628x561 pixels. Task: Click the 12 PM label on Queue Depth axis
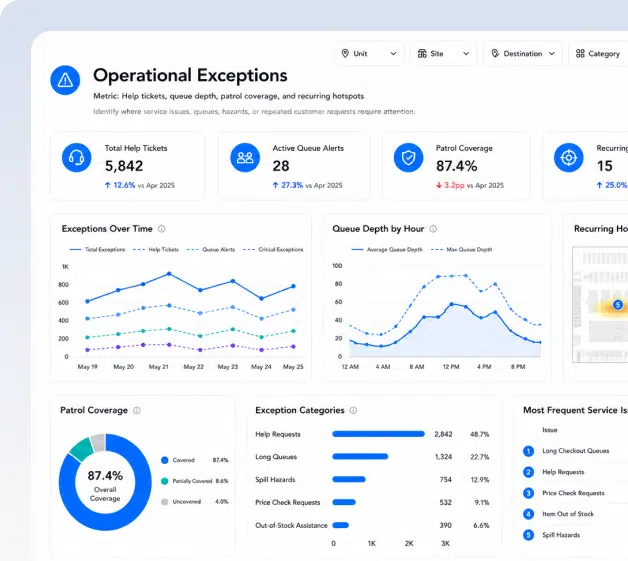(x=451, y=367)
